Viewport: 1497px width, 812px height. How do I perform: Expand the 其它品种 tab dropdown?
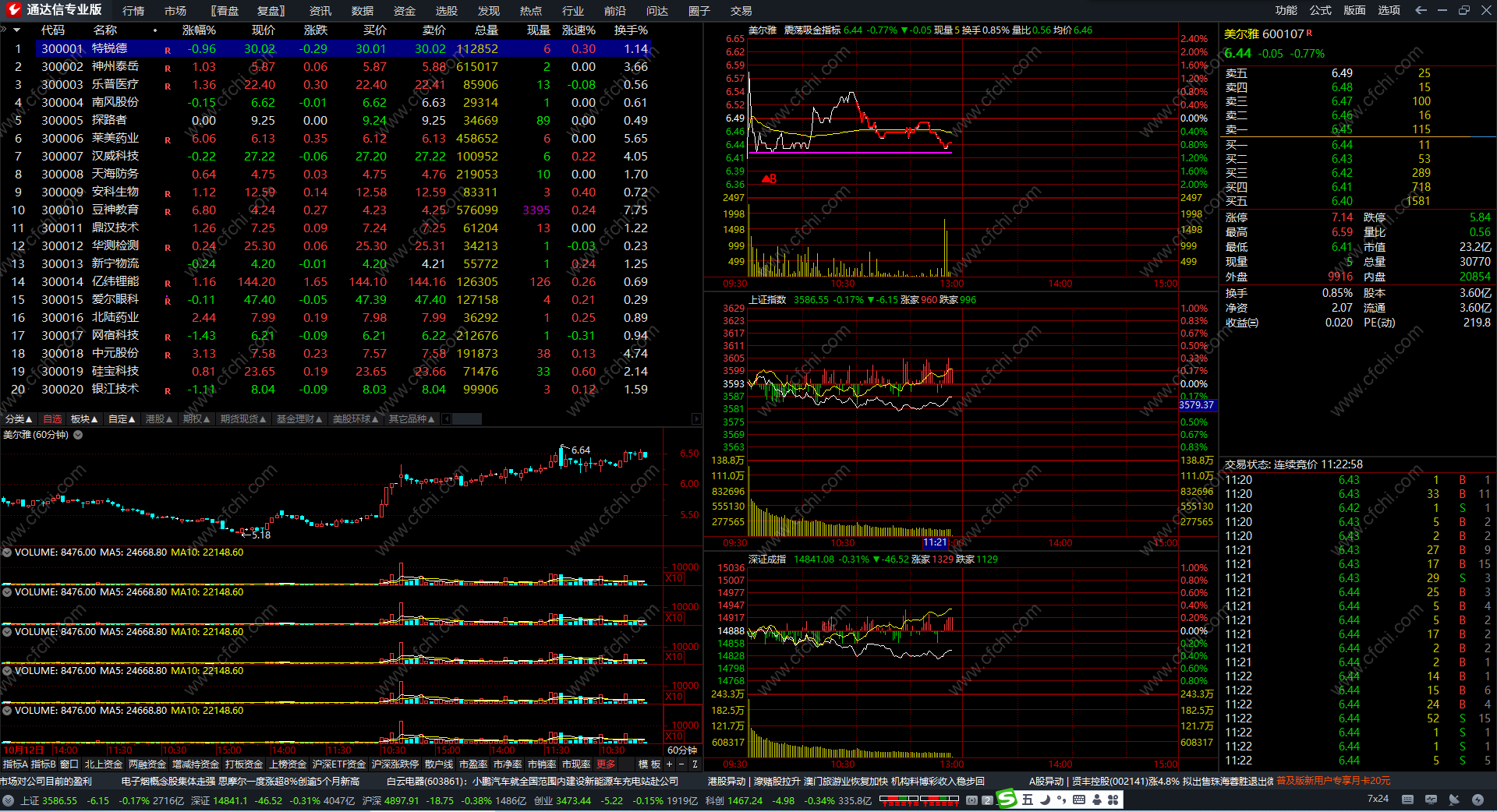coord(412,419)
